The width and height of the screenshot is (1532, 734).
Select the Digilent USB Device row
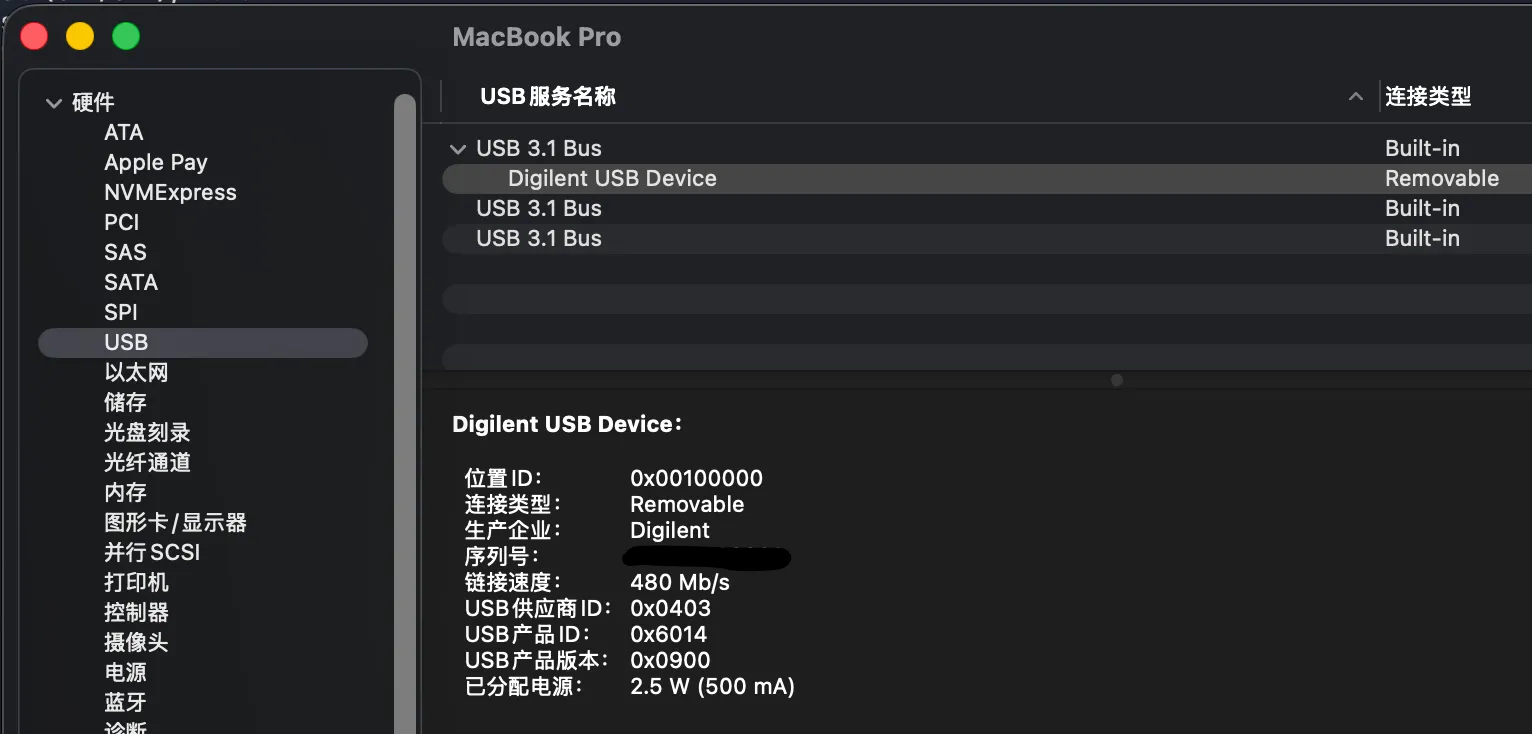612,179
